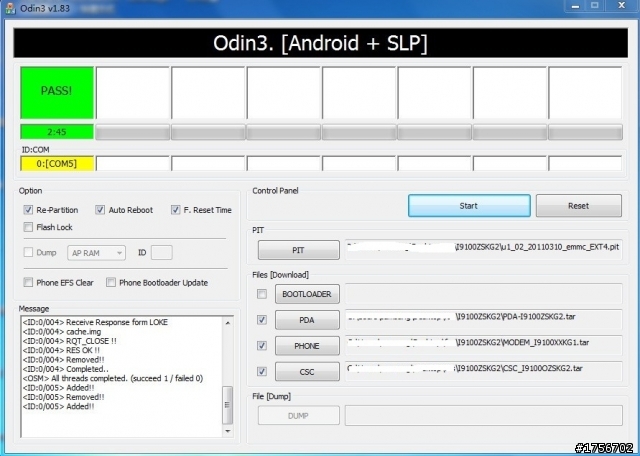Click the 'Receive Response form LOKE' line

(96, 322)
